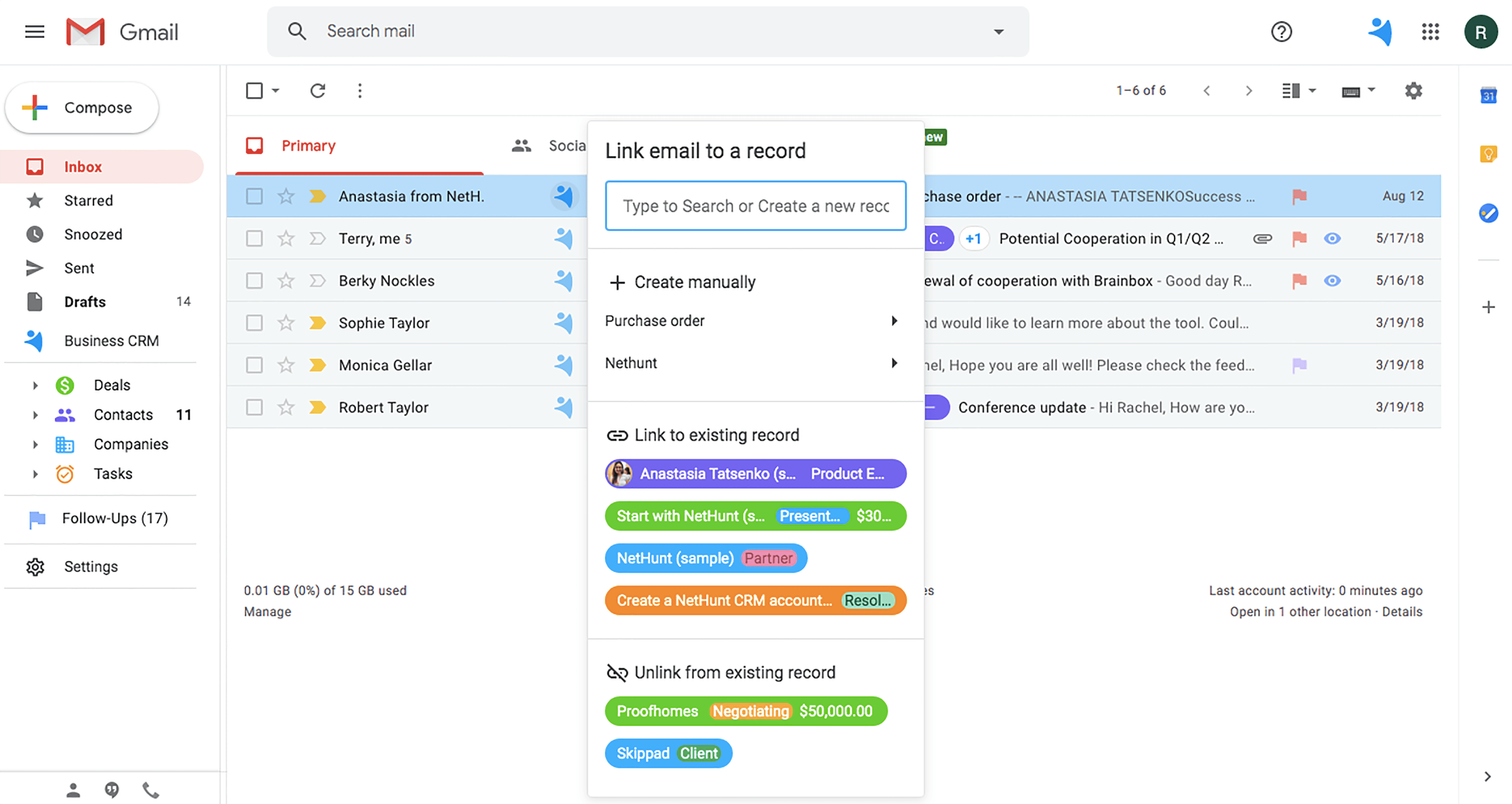
Task: Tick the checkbox for Sophie Taylor email
Action: (254, 323)
